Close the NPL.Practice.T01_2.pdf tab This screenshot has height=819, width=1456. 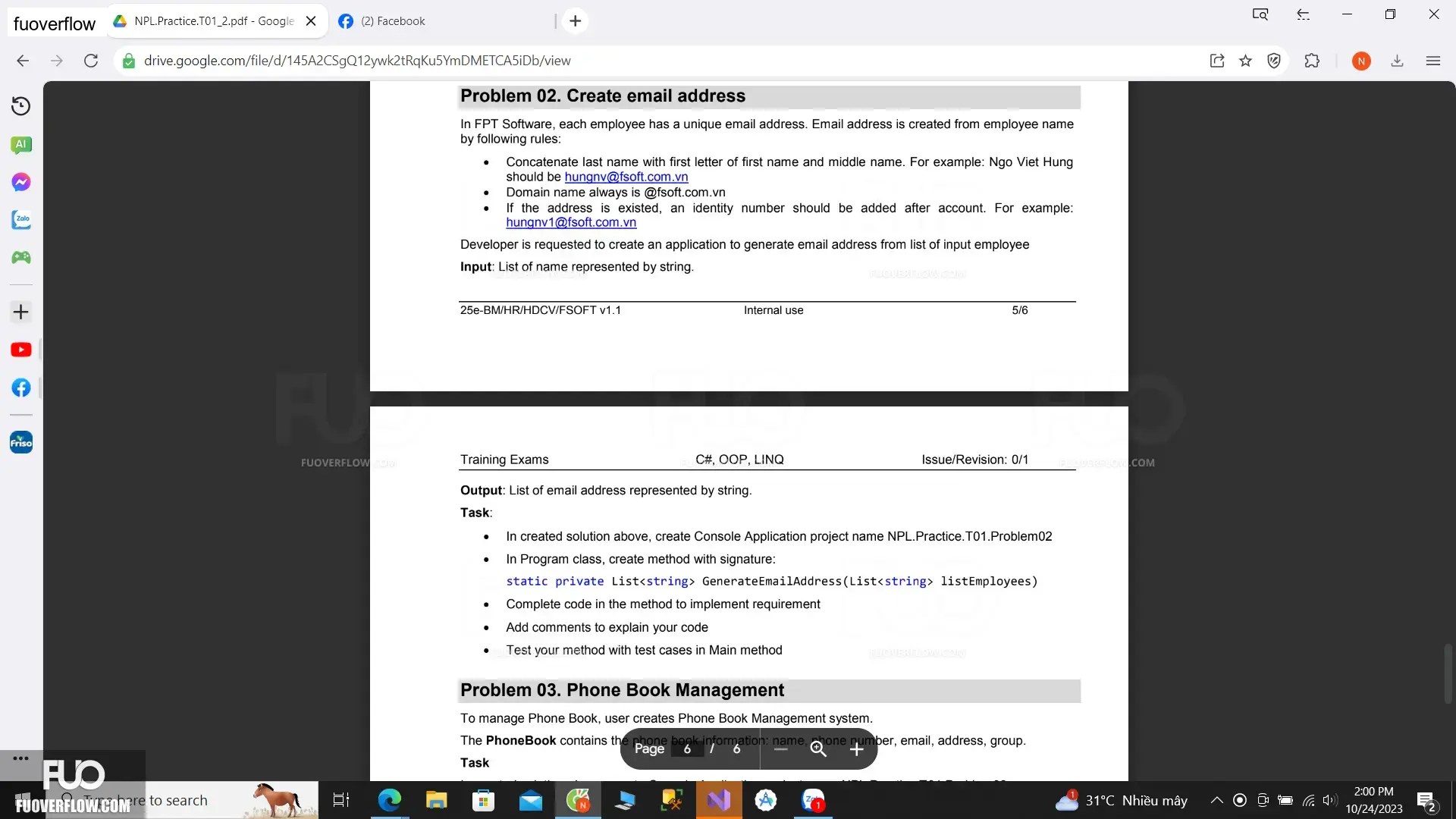(x=311, y=21)
